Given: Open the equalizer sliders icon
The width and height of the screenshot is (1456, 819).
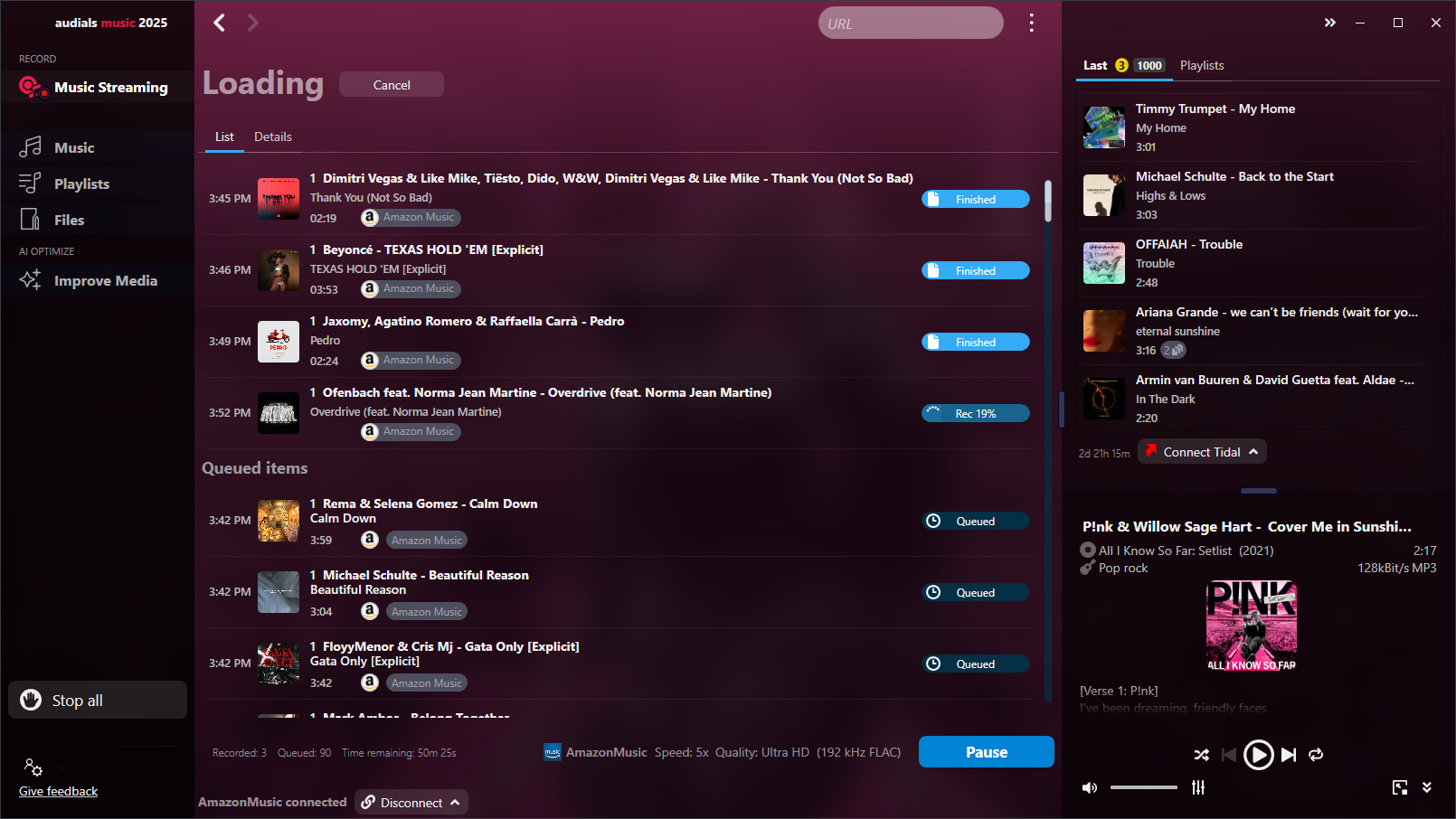Looking at the screenshot, I should (x=1198, y=787).
